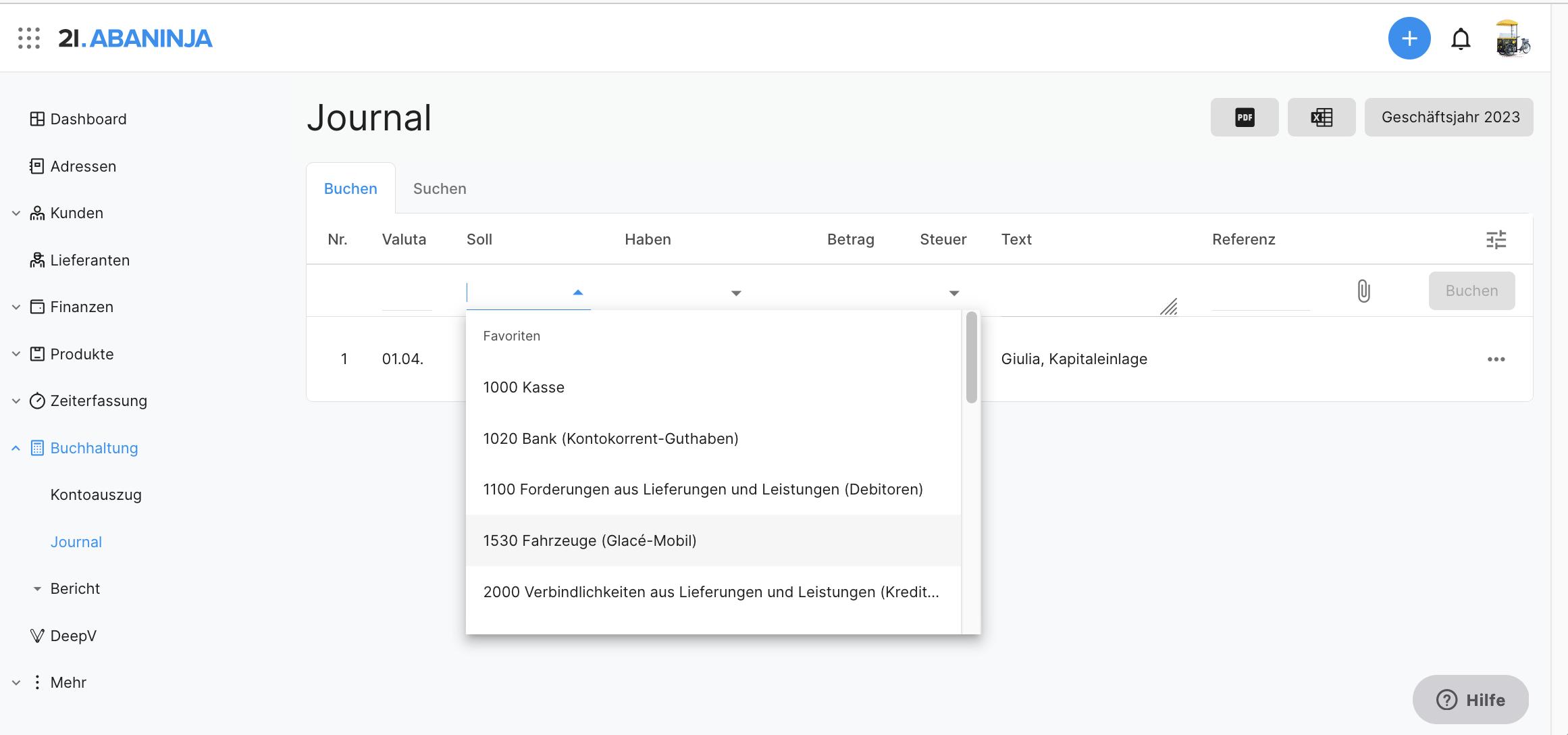Open the Steuer dropdown arrow
1568x735 pixels.
click(953, 293)
